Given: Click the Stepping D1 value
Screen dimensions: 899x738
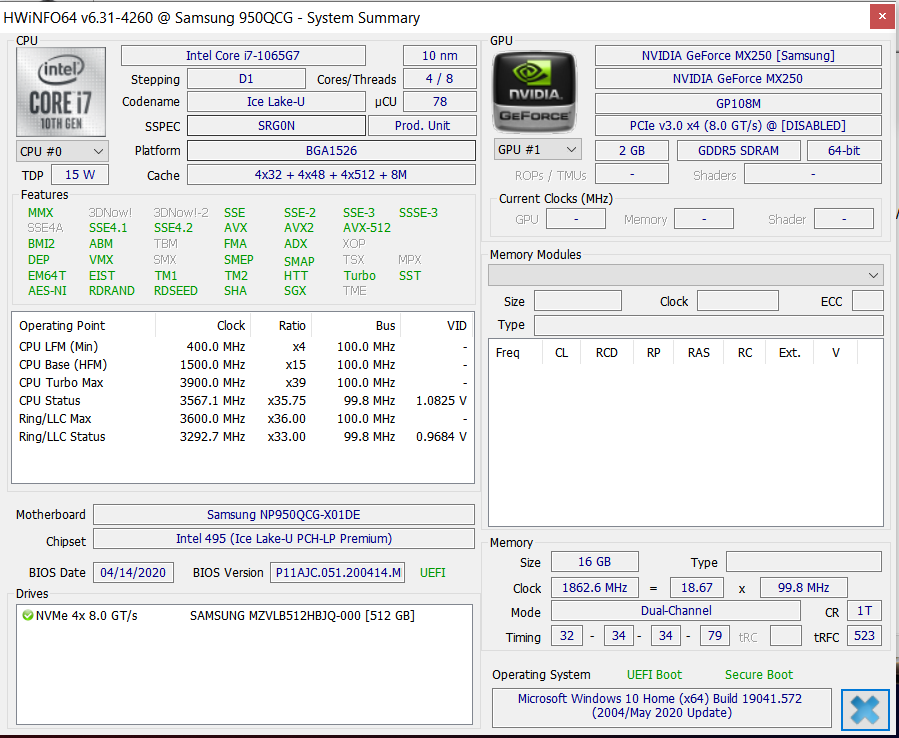Looking at the screenshot, I should pos(246,79).
